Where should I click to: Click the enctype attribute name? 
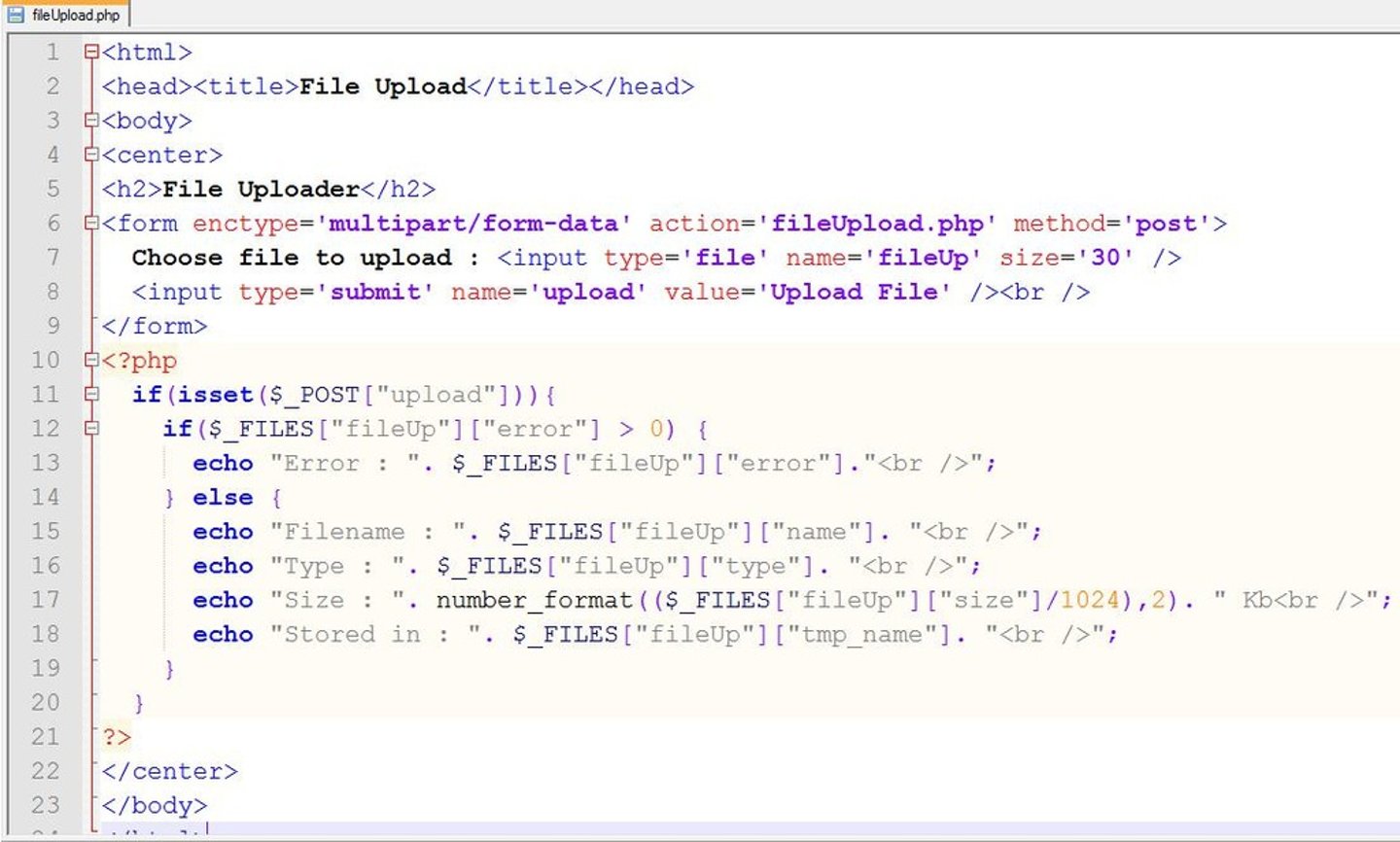click(x=246, y=224)
